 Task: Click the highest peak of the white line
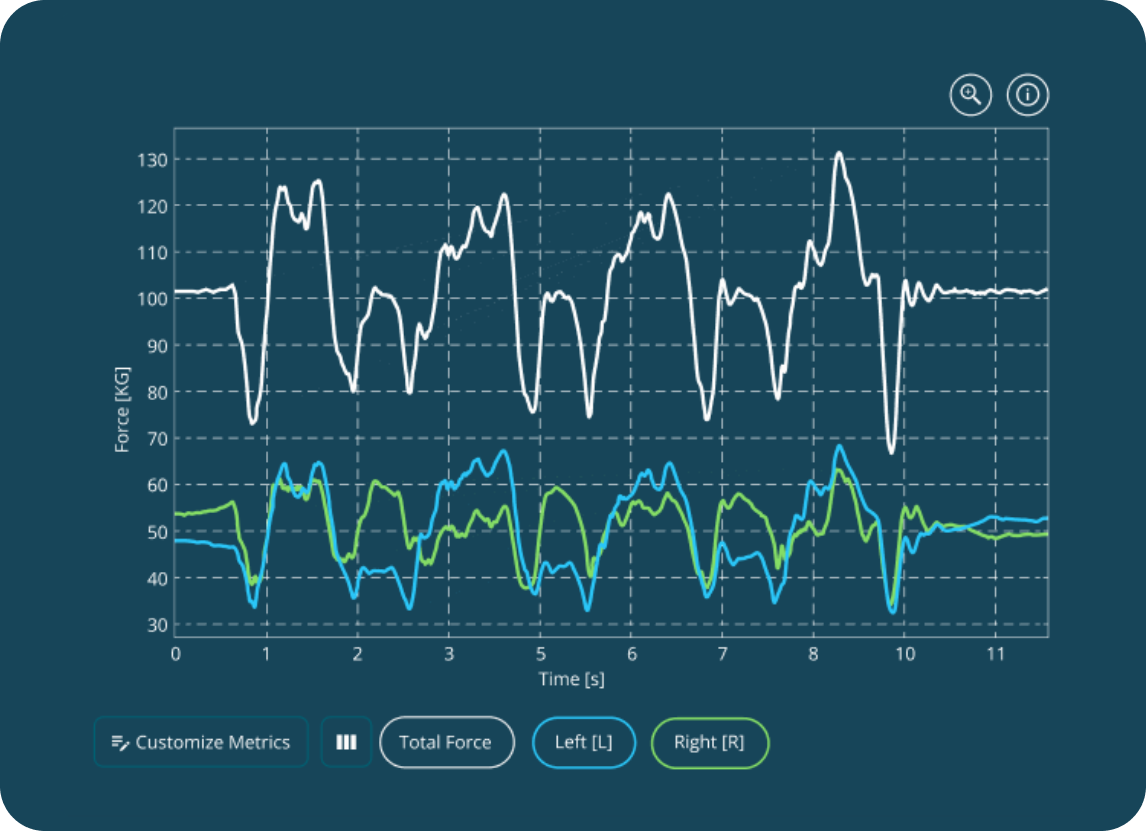coord(839,153)
